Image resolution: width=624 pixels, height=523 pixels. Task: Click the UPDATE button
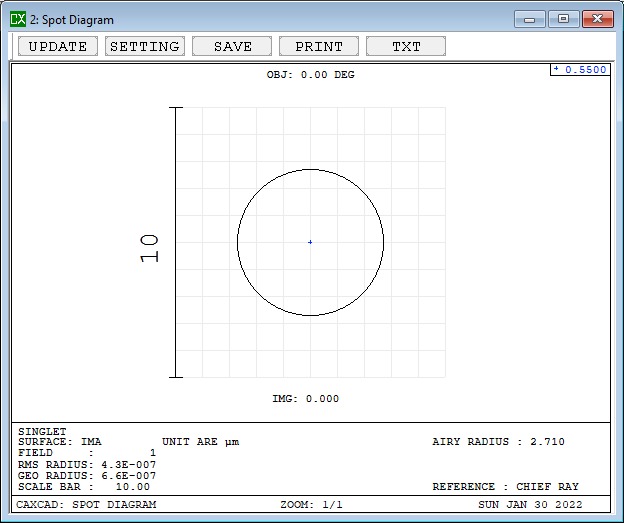58,46
